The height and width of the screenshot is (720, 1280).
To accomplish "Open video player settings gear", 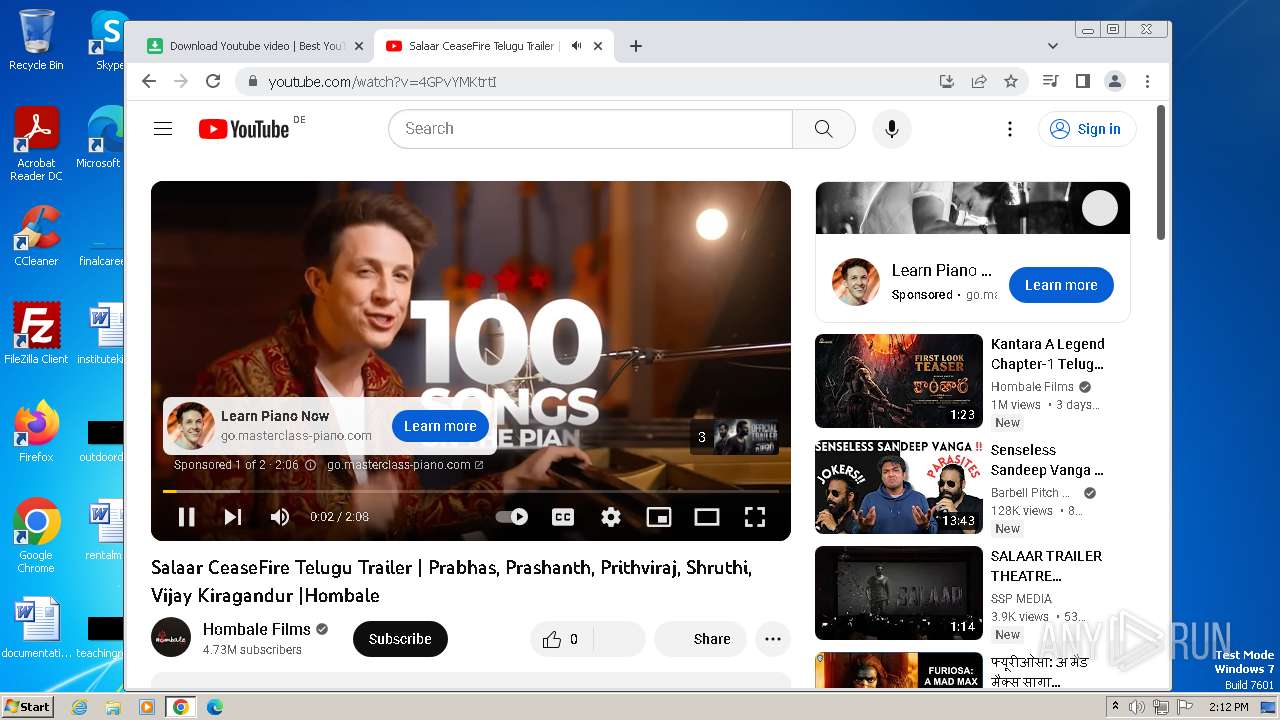I will coord(611,517).
